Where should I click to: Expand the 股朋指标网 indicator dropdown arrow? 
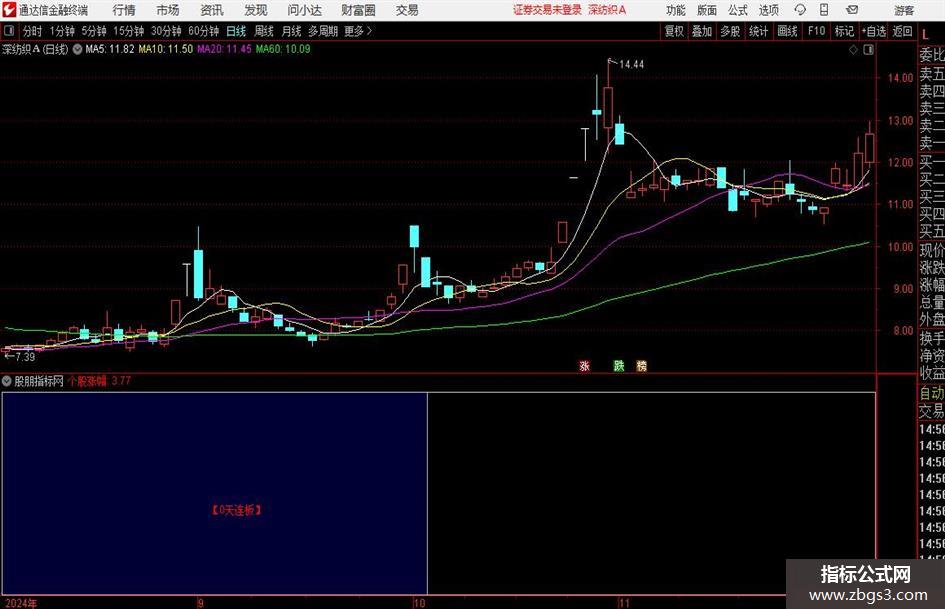(7, 381)
